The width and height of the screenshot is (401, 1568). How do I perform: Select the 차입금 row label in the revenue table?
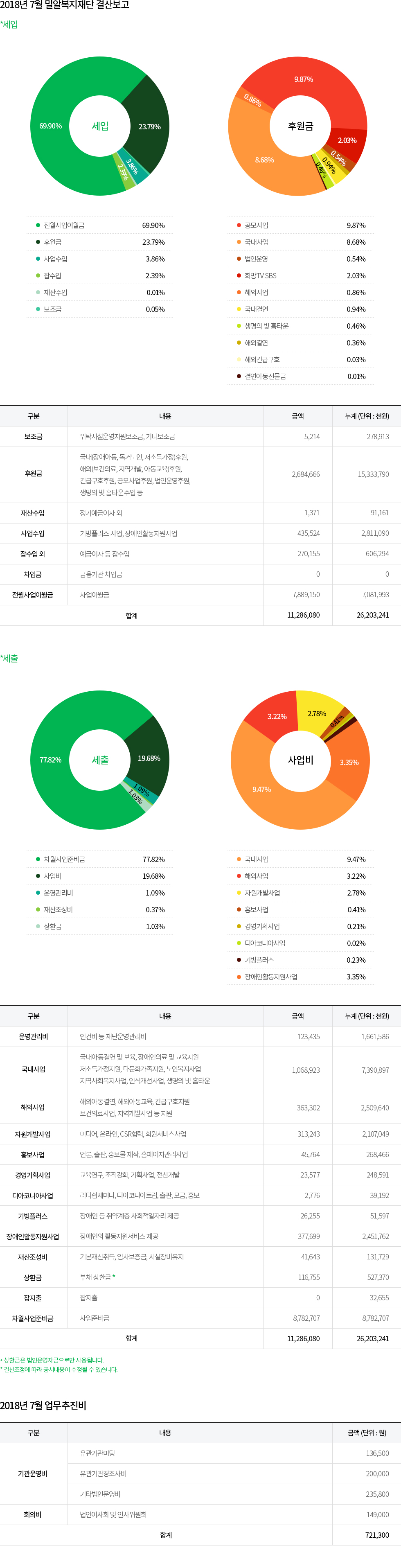33,575
